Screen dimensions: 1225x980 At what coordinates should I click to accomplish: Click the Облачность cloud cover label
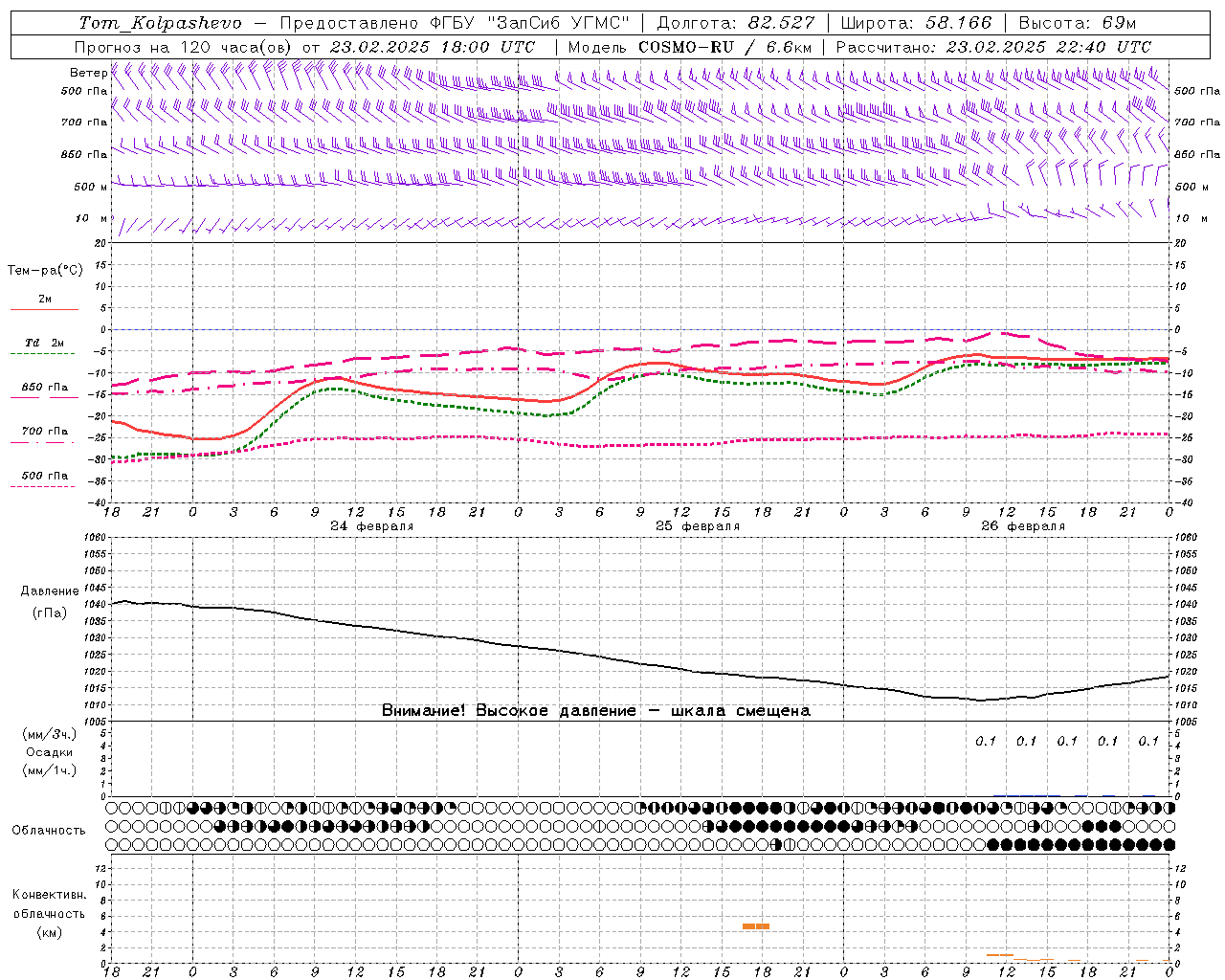pos(49,831)
